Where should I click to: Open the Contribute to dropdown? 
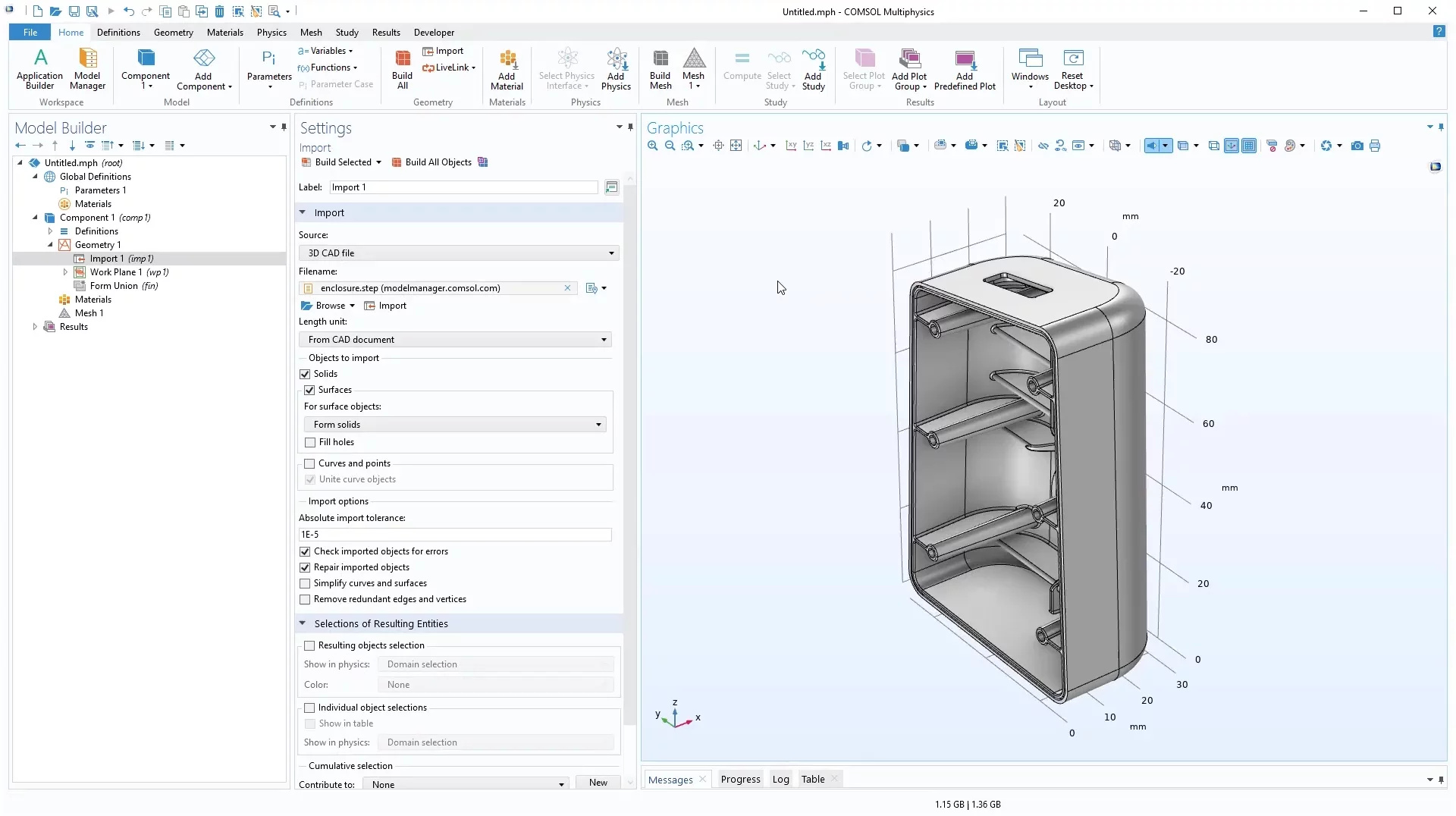click(466, 784)
